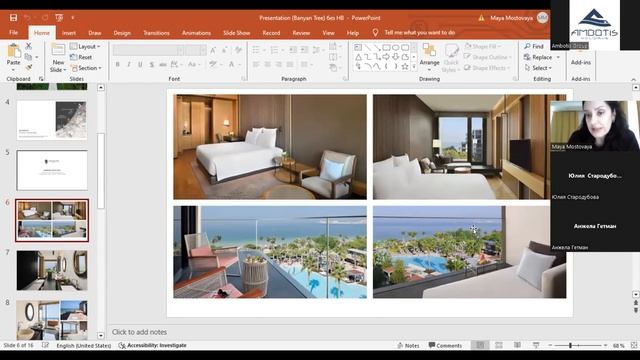Image resolution: width=640 pixels, height=360 pixels.
Task: Open the Select dropdown in Editing
Action: click(538, 68)
